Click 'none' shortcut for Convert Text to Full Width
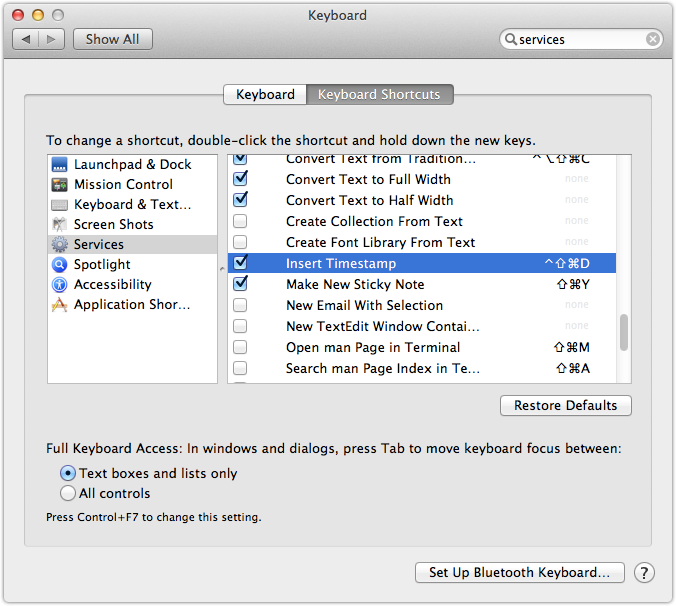Image resolution: width=676 pixels, height=606 pixels. [577, 179]
